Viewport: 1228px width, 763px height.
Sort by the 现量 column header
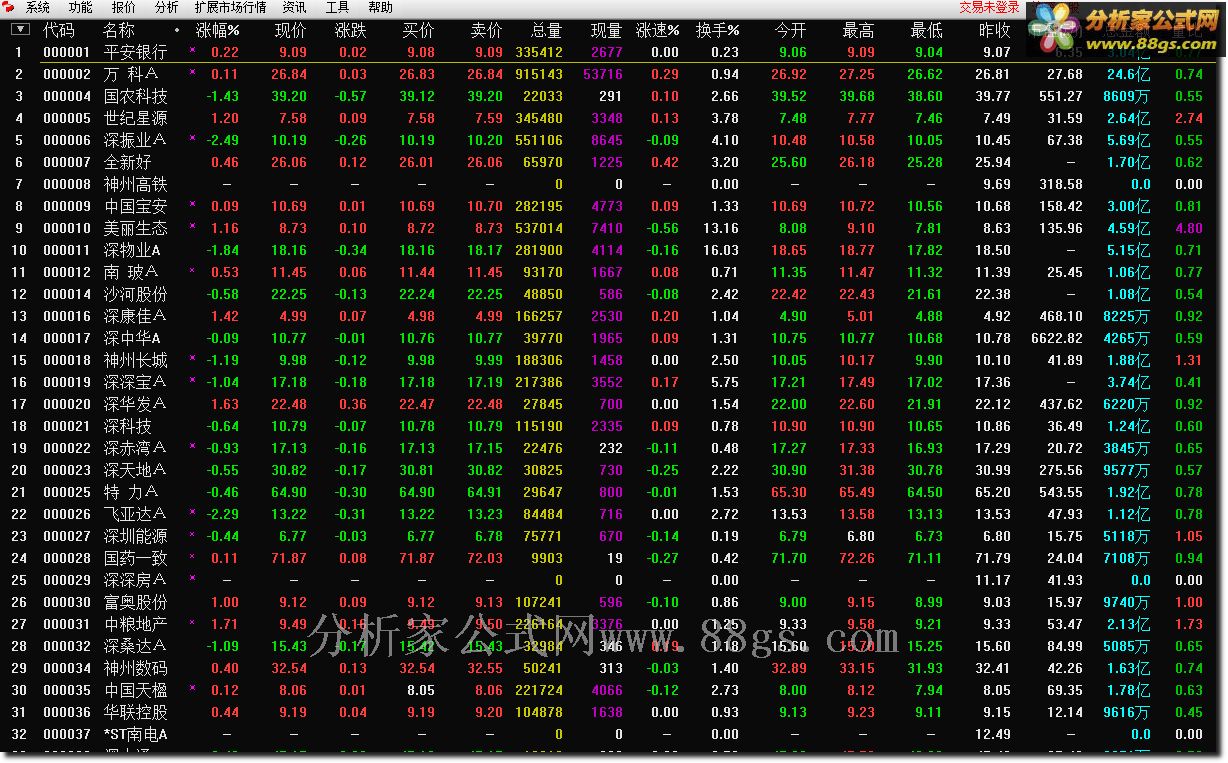coord(606,31)
